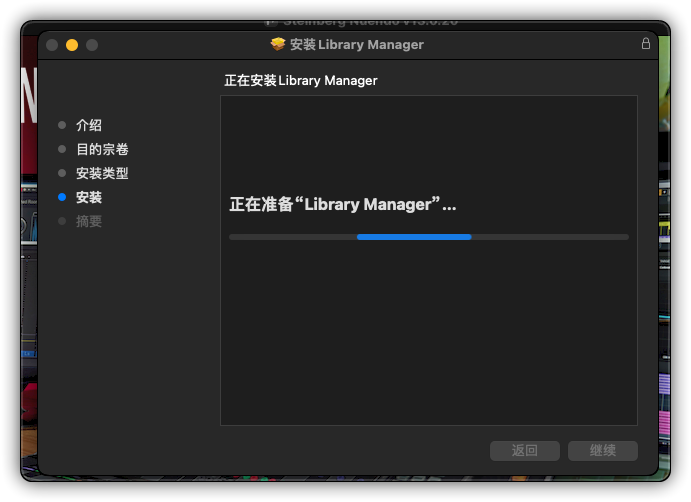Click the 返回 button

coord(524,450)
